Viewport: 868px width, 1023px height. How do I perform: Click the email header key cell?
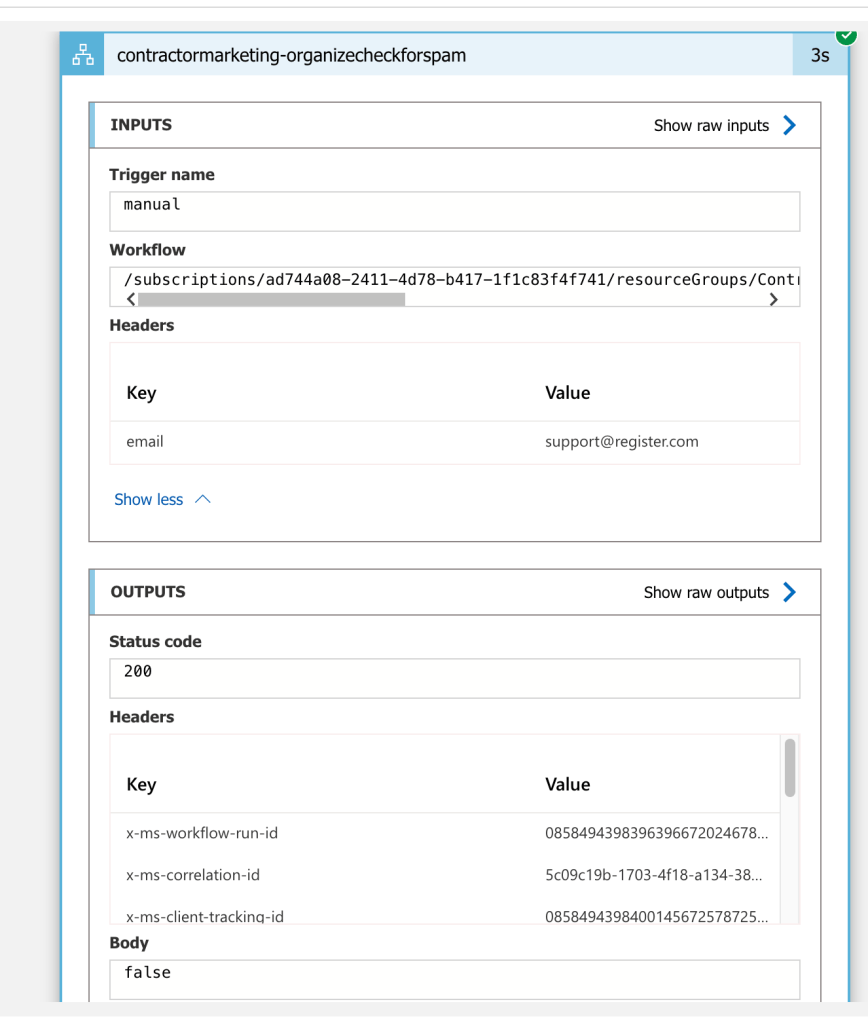(145, 442)
